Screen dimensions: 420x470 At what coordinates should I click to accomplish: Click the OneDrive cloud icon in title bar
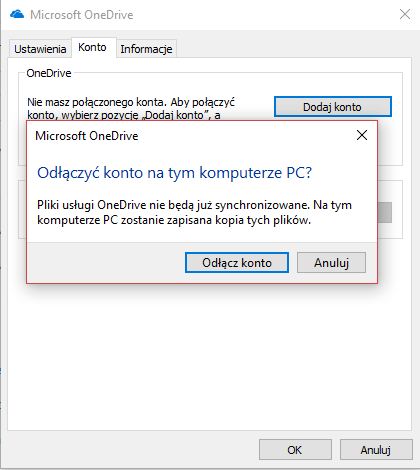(17, 14)
